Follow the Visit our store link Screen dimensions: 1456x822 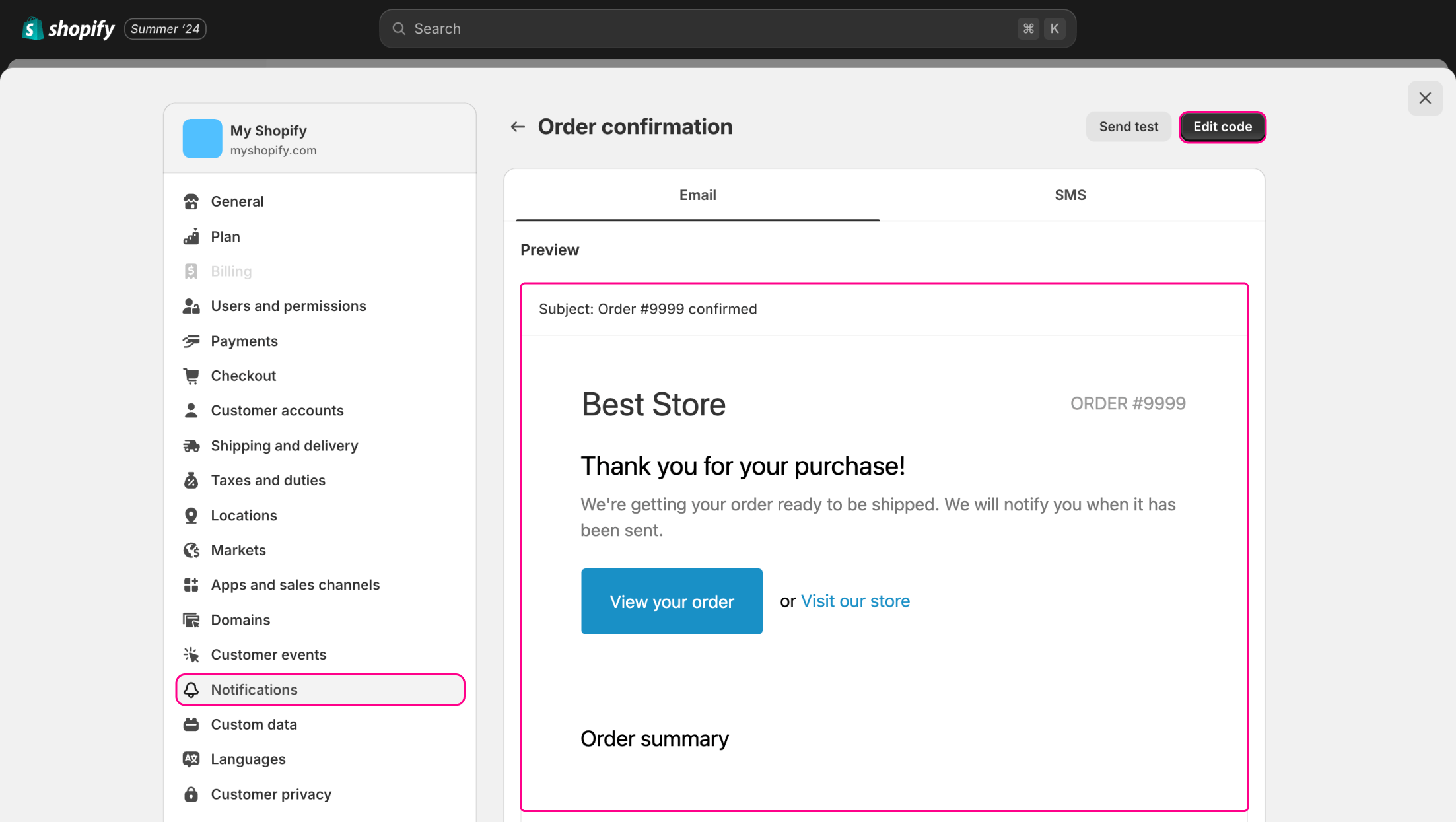coord(855,601)
